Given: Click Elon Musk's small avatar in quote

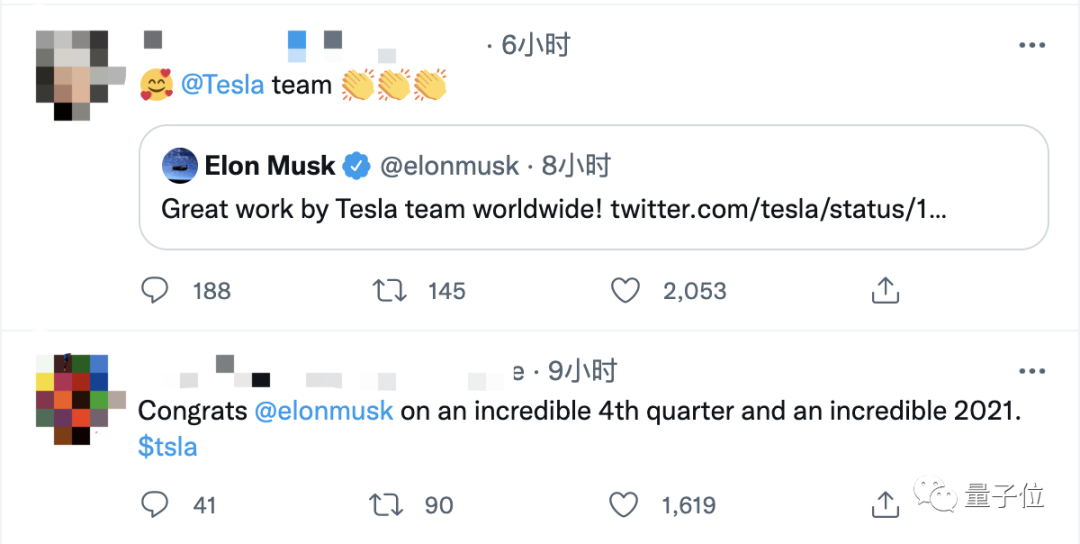Looking at the screenshot, I should point(179,166).
